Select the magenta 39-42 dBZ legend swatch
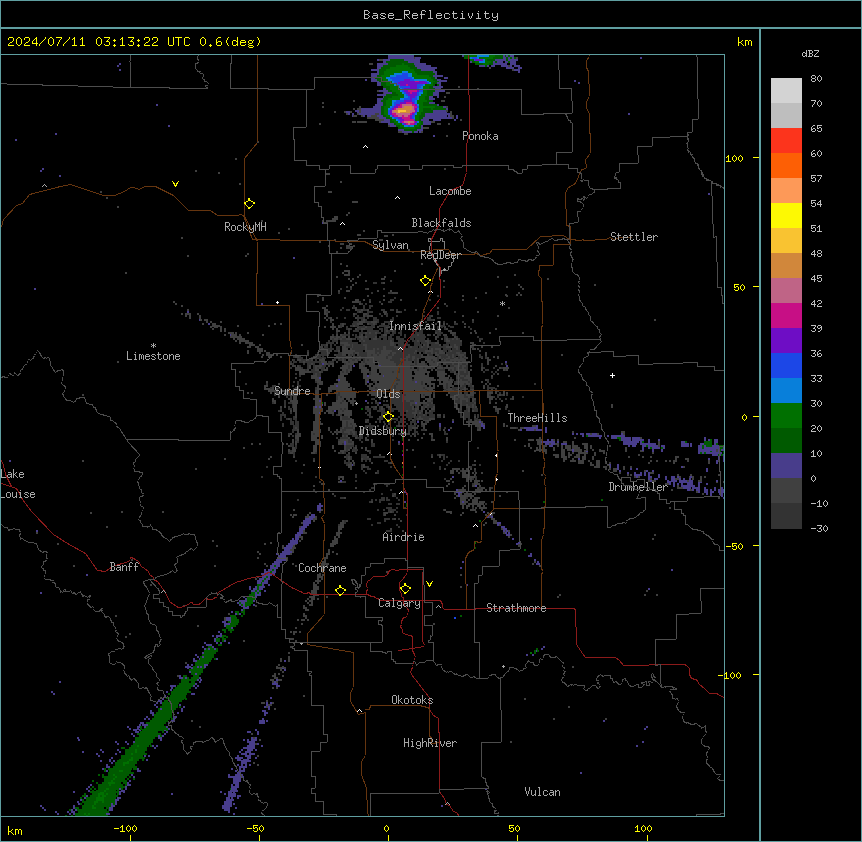The height and width of the screenshot is (842, 862). click(786, 315)
